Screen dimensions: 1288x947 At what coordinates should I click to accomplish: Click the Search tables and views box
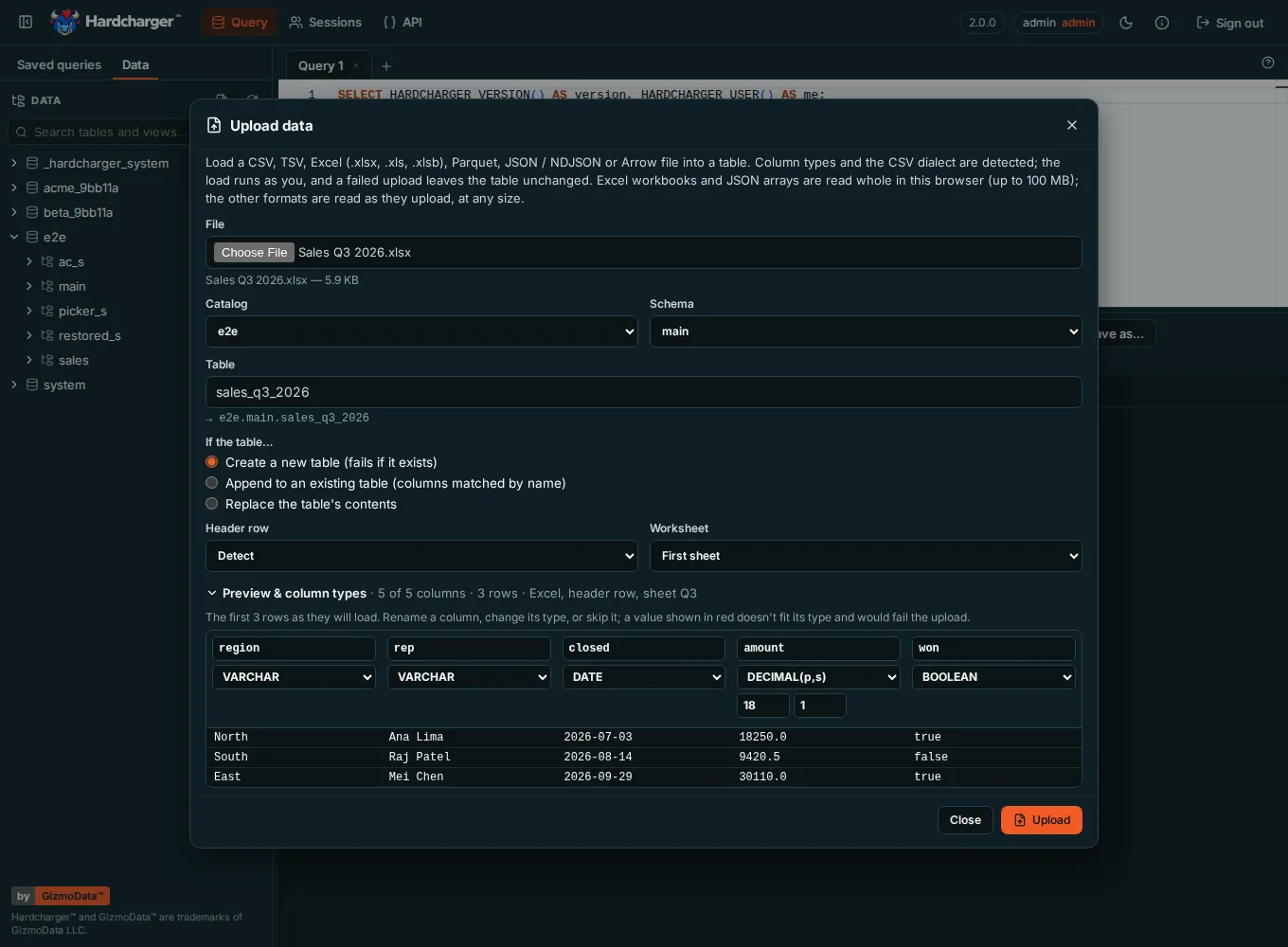pyautogui.click(x=98, y=132)
